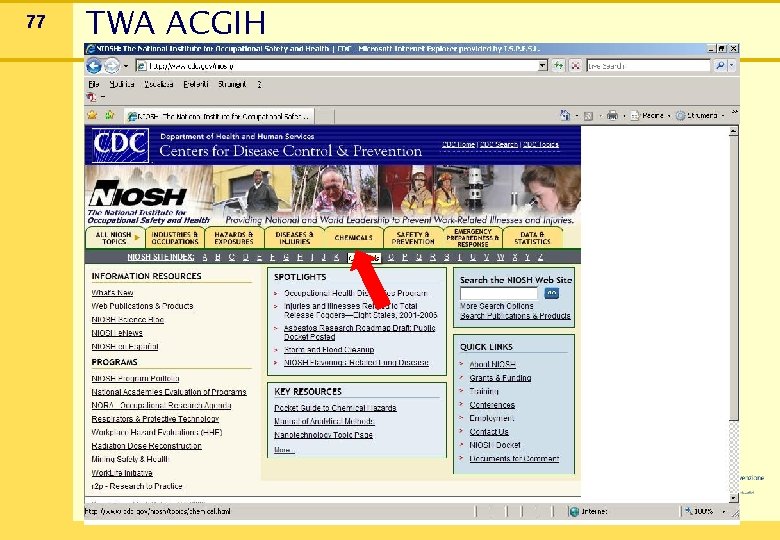Open the Manual of Analytical Methods link

point(324,421)
